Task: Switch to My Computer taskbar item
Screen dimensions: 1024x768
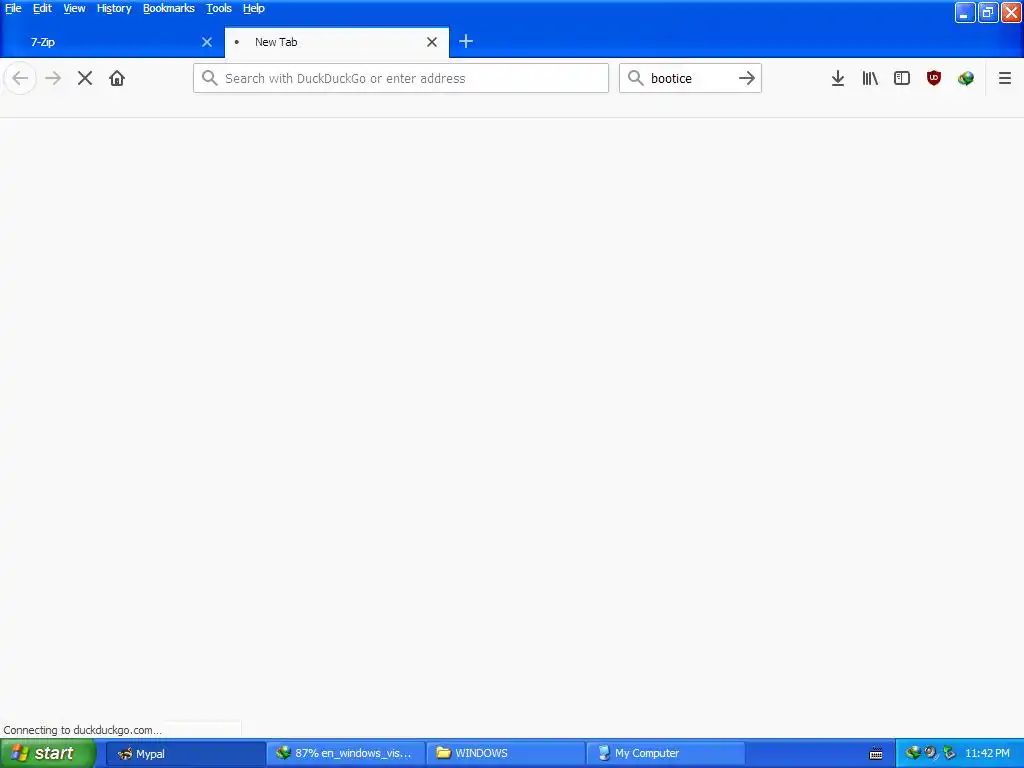Action: click(x=665, y=754)
